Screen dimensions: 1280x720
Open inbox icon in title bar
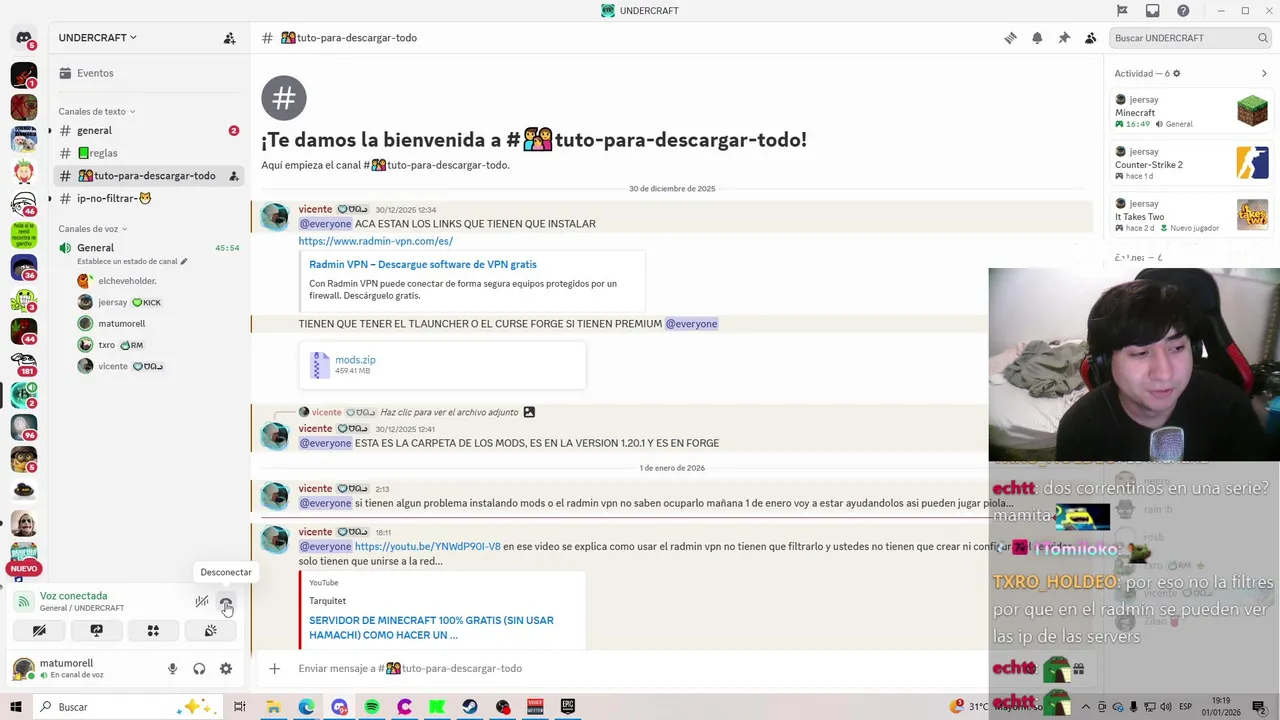coord(1153,11)
